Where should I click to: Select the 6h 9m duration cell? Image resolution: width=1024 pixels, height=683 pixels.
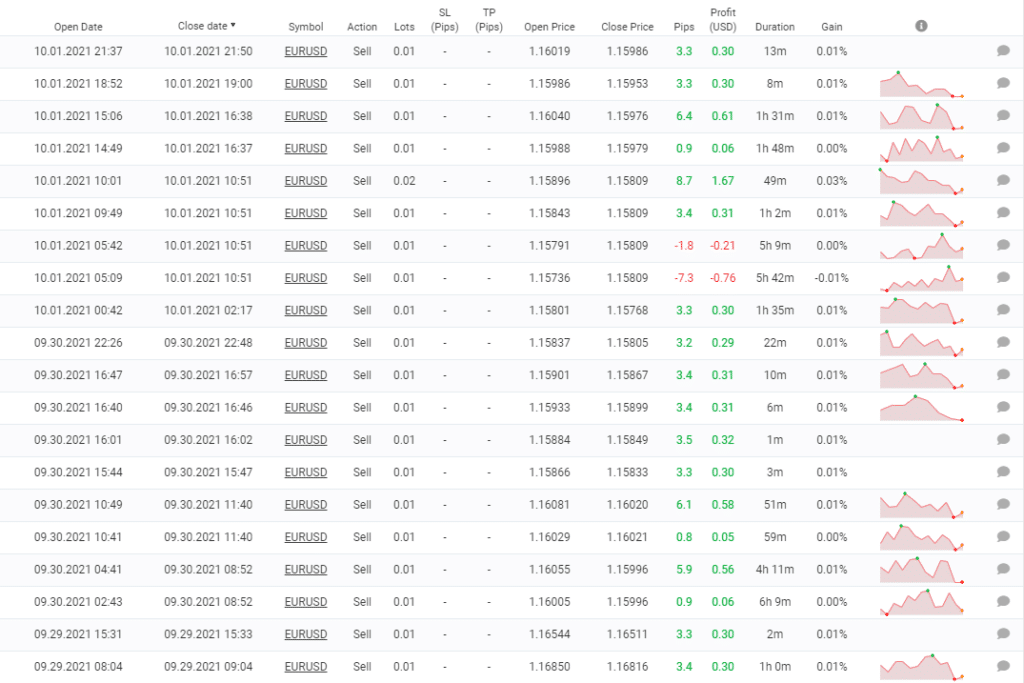tap(775, 601)
